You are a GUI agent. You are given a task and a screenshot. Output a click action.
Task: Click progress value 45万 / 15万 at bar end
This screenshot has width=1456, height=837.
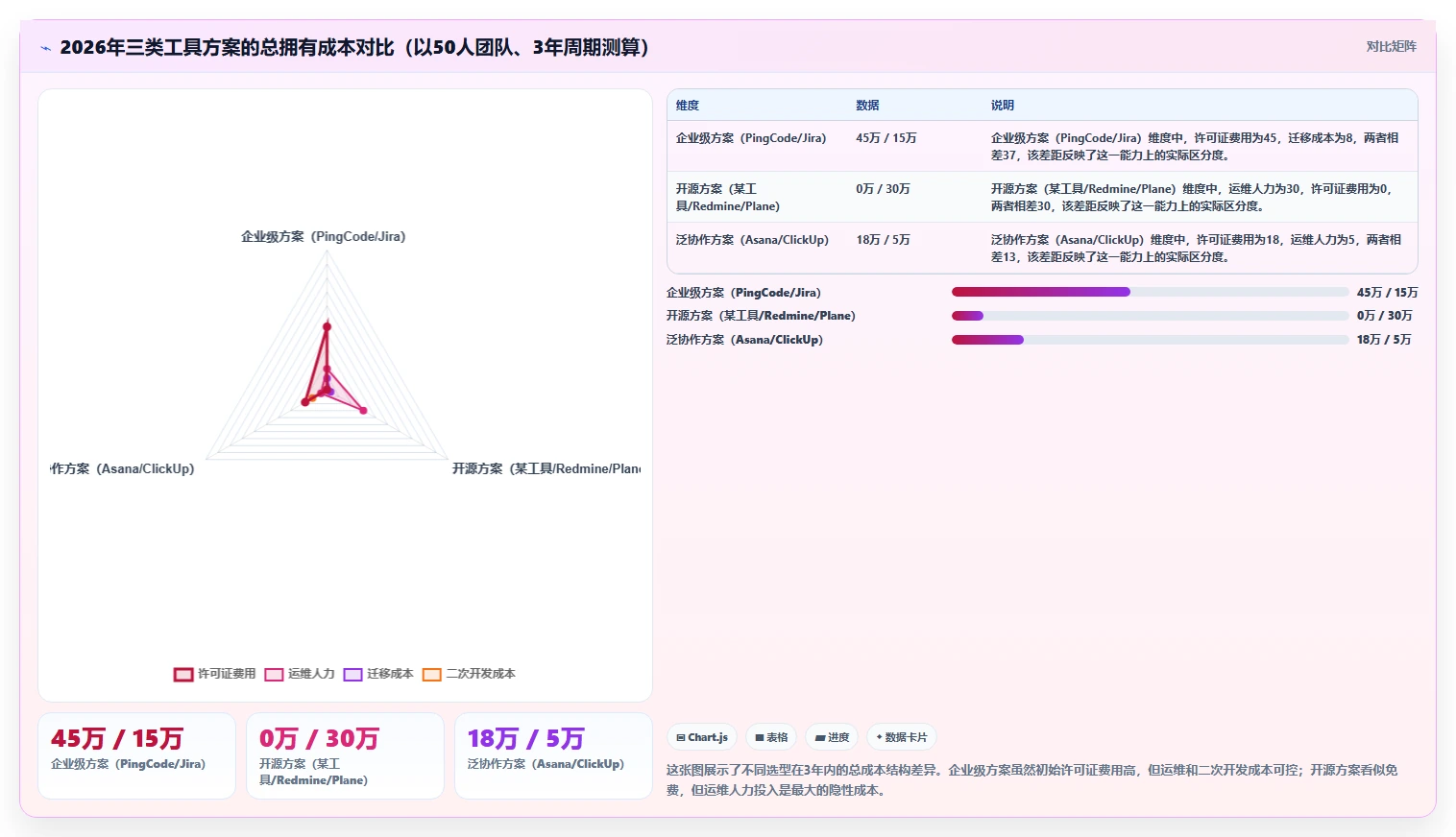(1387, 293)
